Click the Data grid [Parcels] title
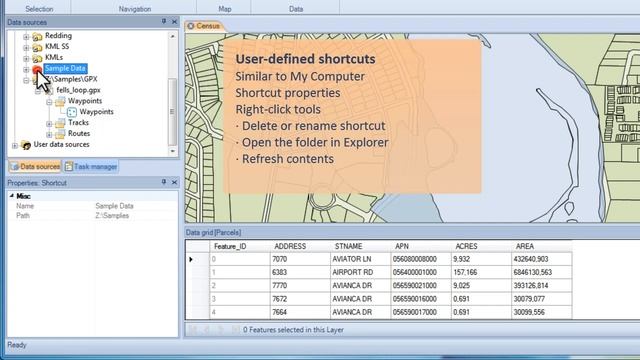Screen dimensions: 640x360 pyautogui.click(x=213, y=233)
